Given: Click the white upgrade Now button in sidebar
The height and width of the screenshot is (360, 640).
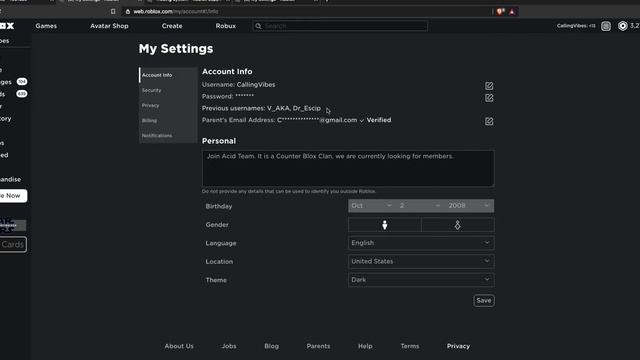Looking at the screenshot, I should pos(13,196).
